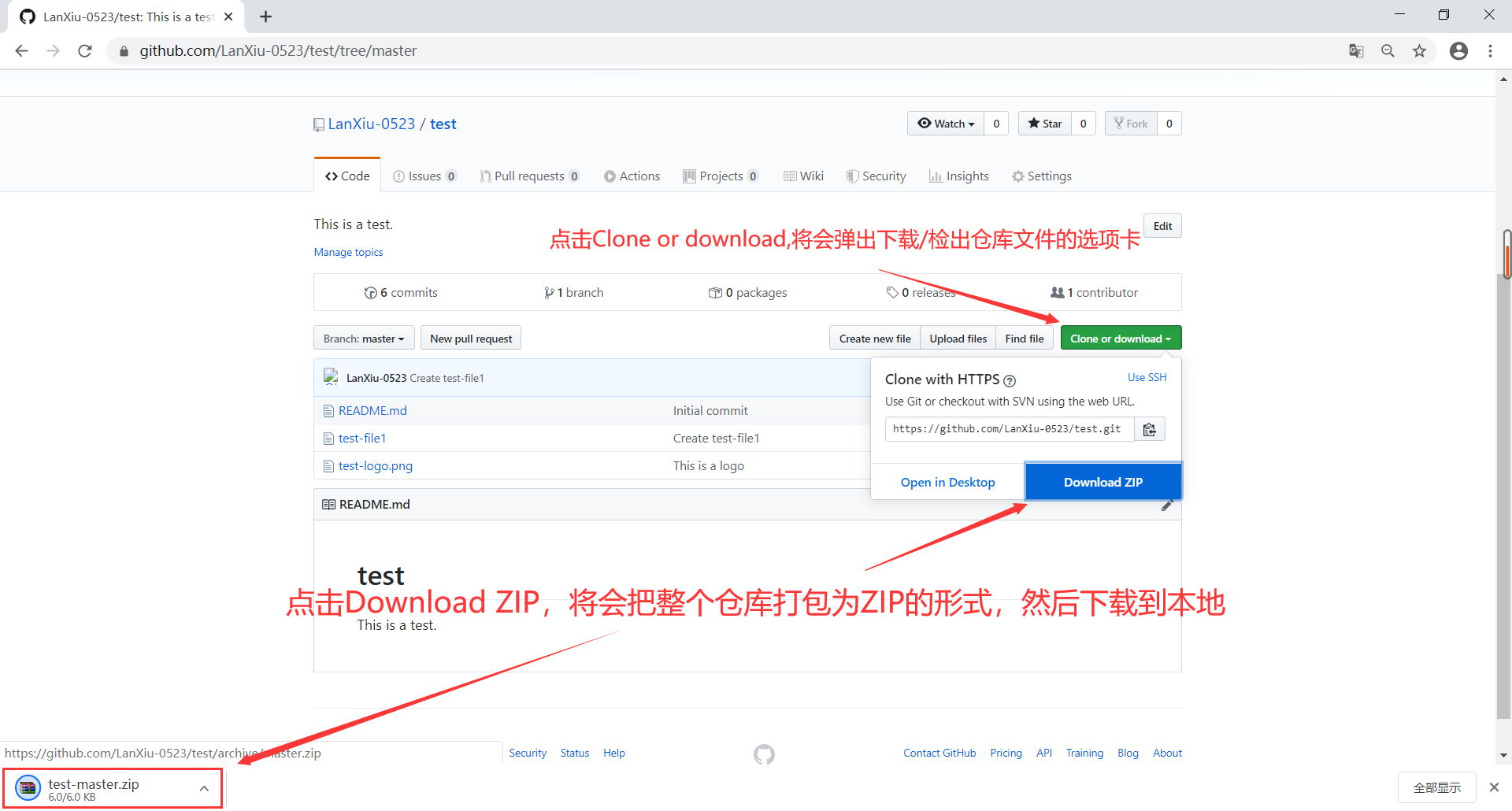Select the pencil icon to edit README

[1168, 505]
